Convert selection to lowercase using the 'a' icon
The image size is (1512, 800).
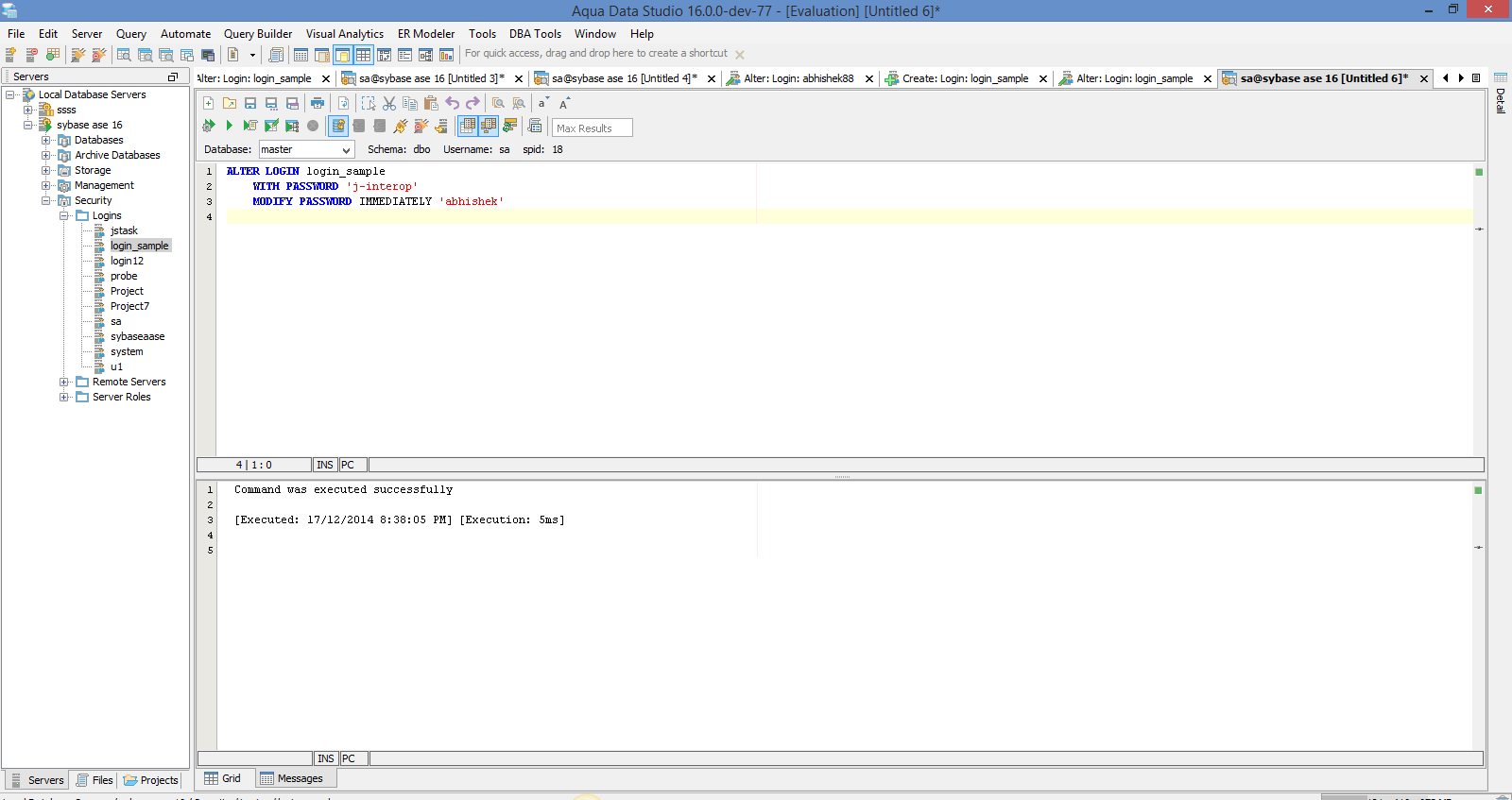click(x=542, y=103)
